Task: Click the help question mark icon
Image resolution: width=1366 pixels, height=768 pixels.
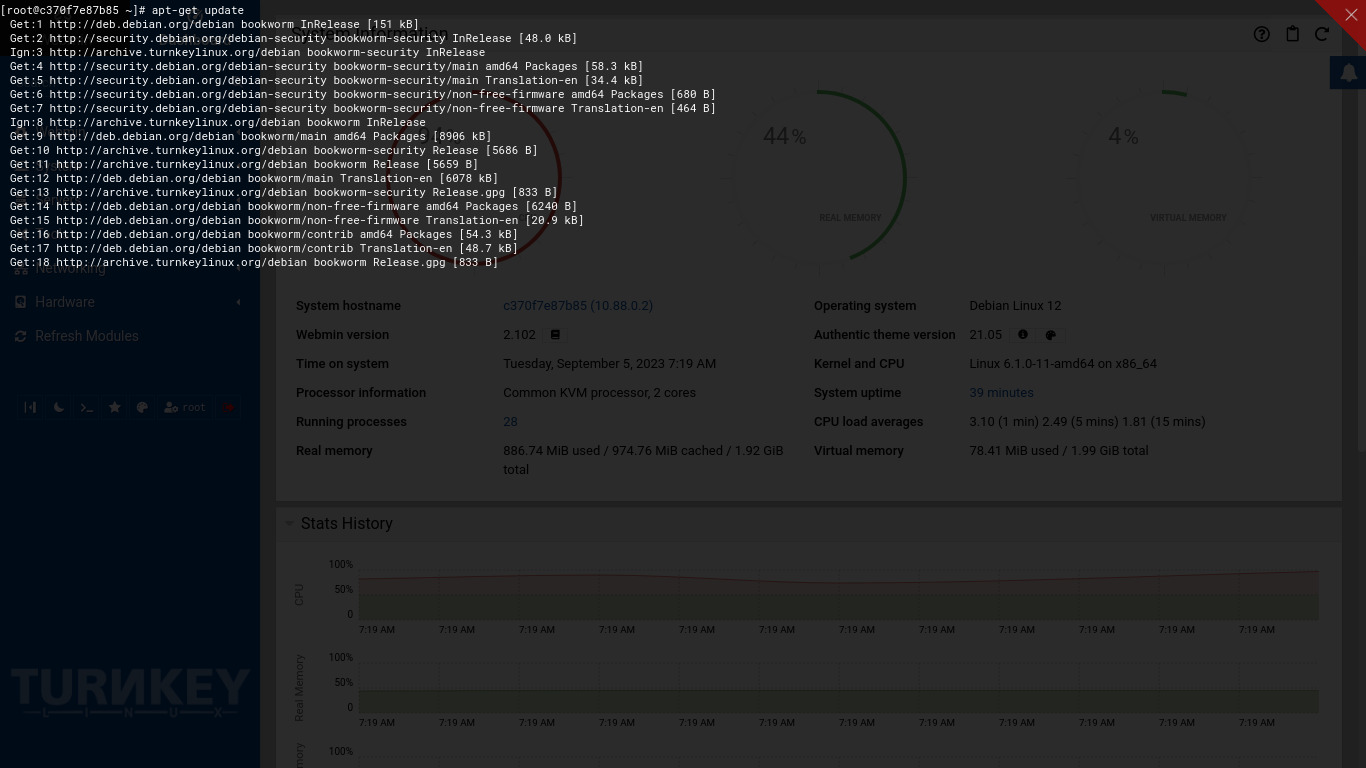Action: [1261, 34]
